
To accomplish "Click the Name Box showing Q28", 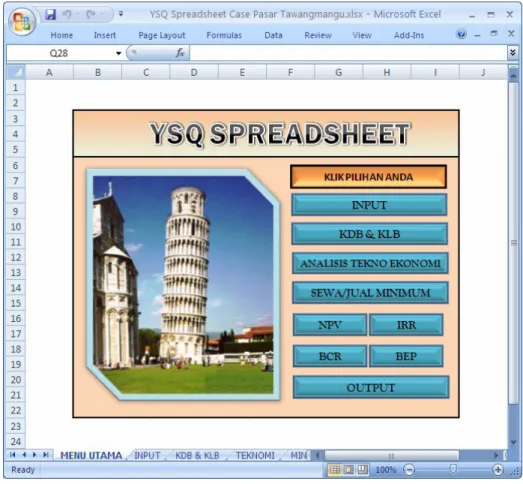I will [60, 53].
